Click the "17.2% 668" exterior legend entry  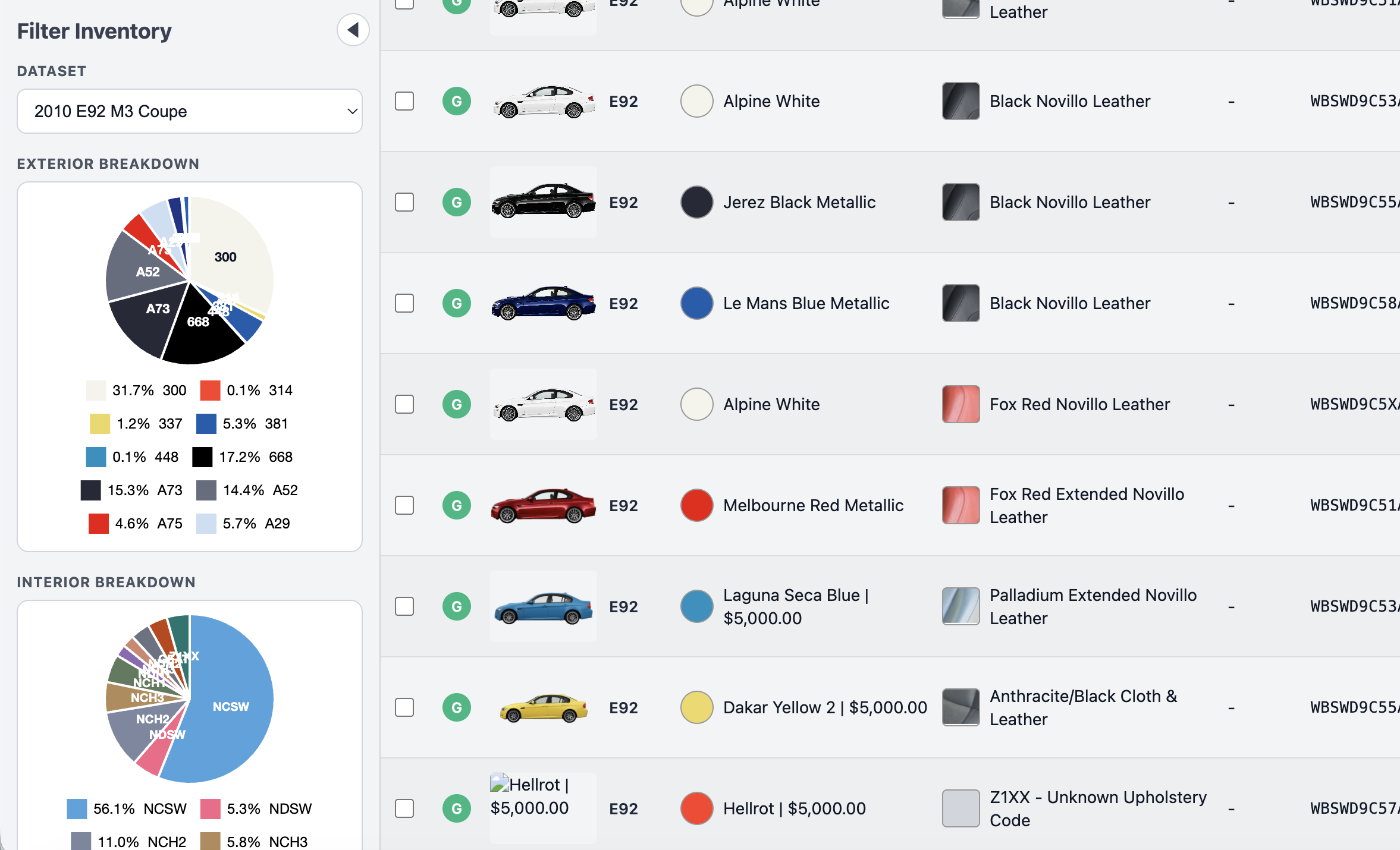pyautogui.click(x=243, y=457)
